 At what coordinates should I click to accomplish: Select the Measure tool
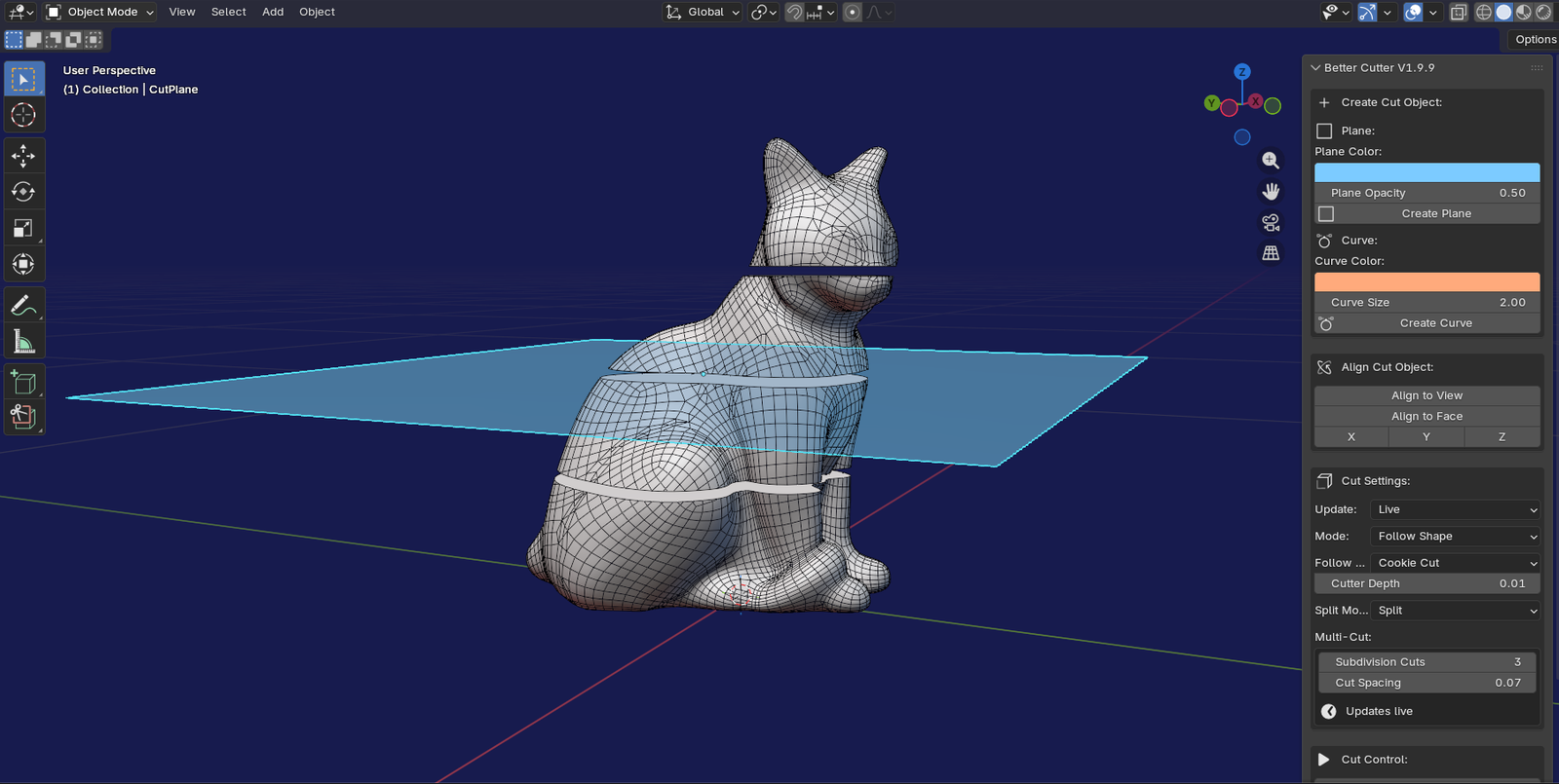point(23,342)
